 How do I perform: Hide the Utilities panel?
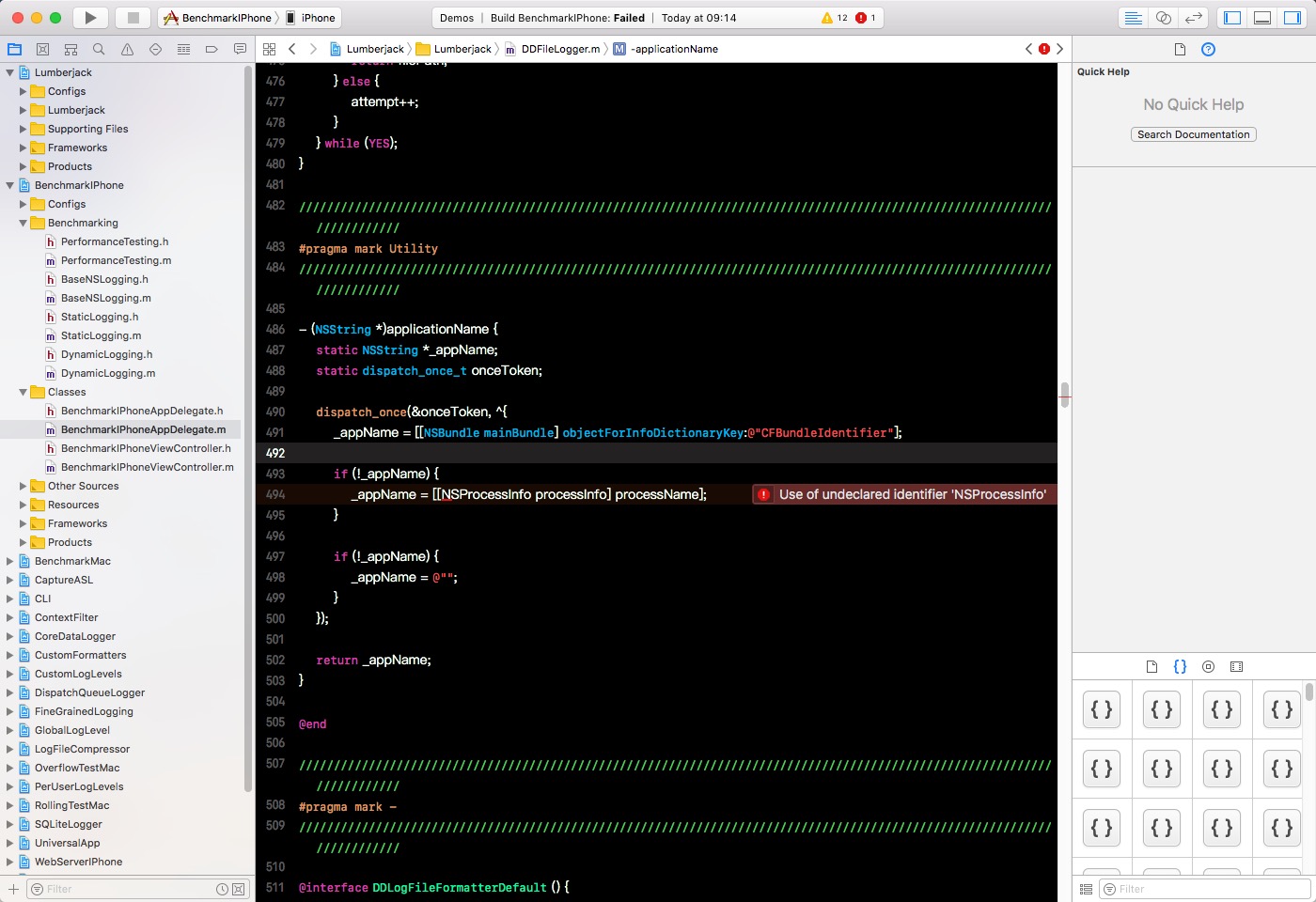tap(1292, 17)
